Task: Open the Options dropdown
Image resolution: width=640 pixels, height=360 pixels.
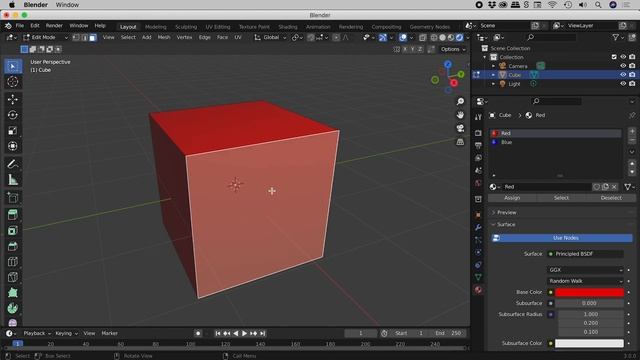Action: (453, 49)
